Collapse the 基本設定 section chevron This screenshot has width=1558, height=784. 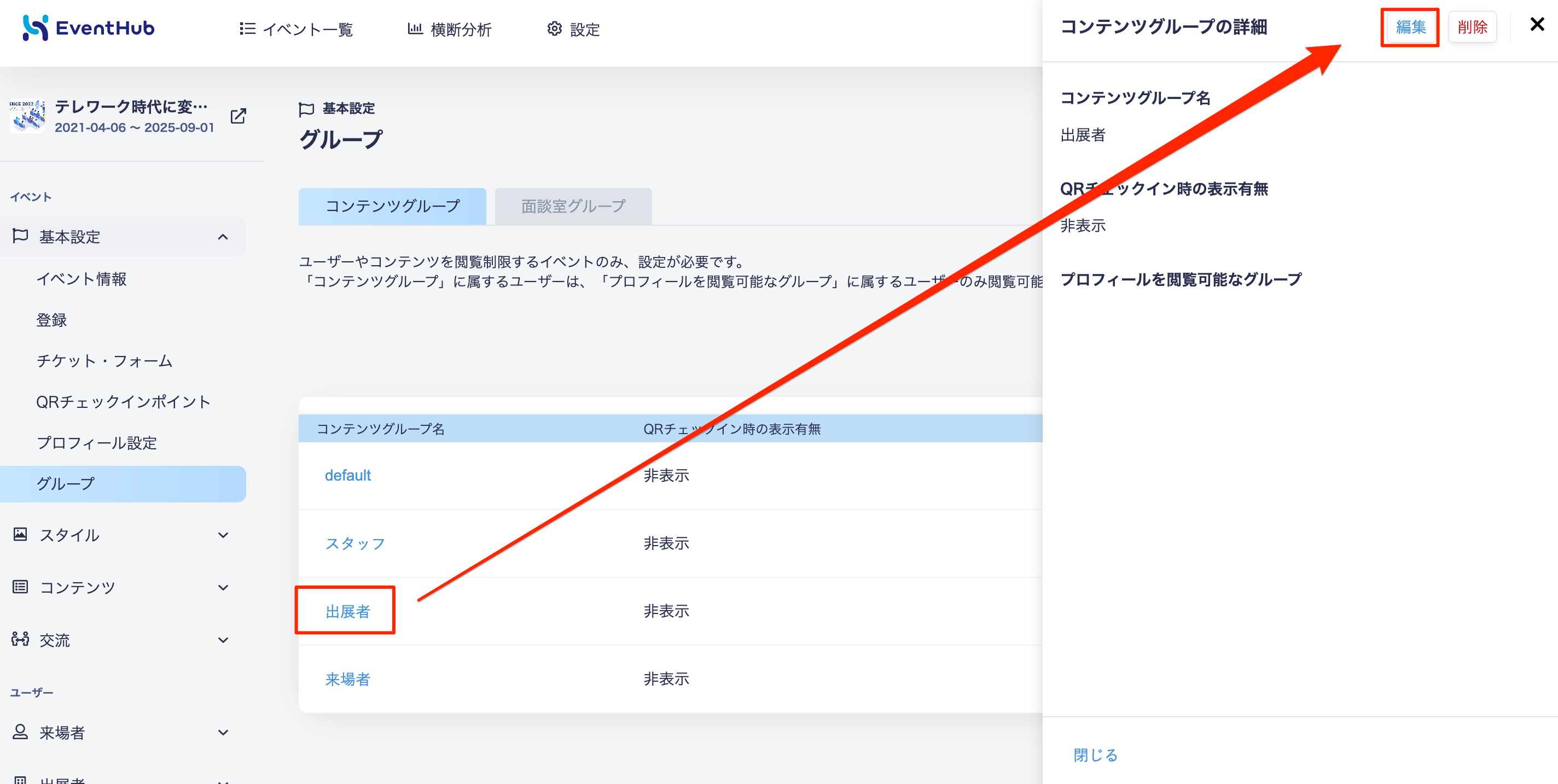223,237
